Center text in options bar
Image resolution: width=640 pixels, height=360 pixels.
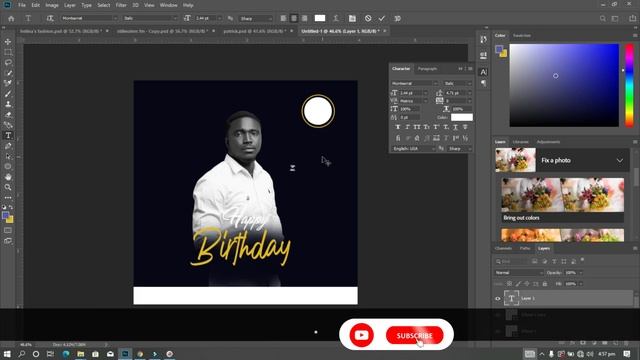[294, 18]
